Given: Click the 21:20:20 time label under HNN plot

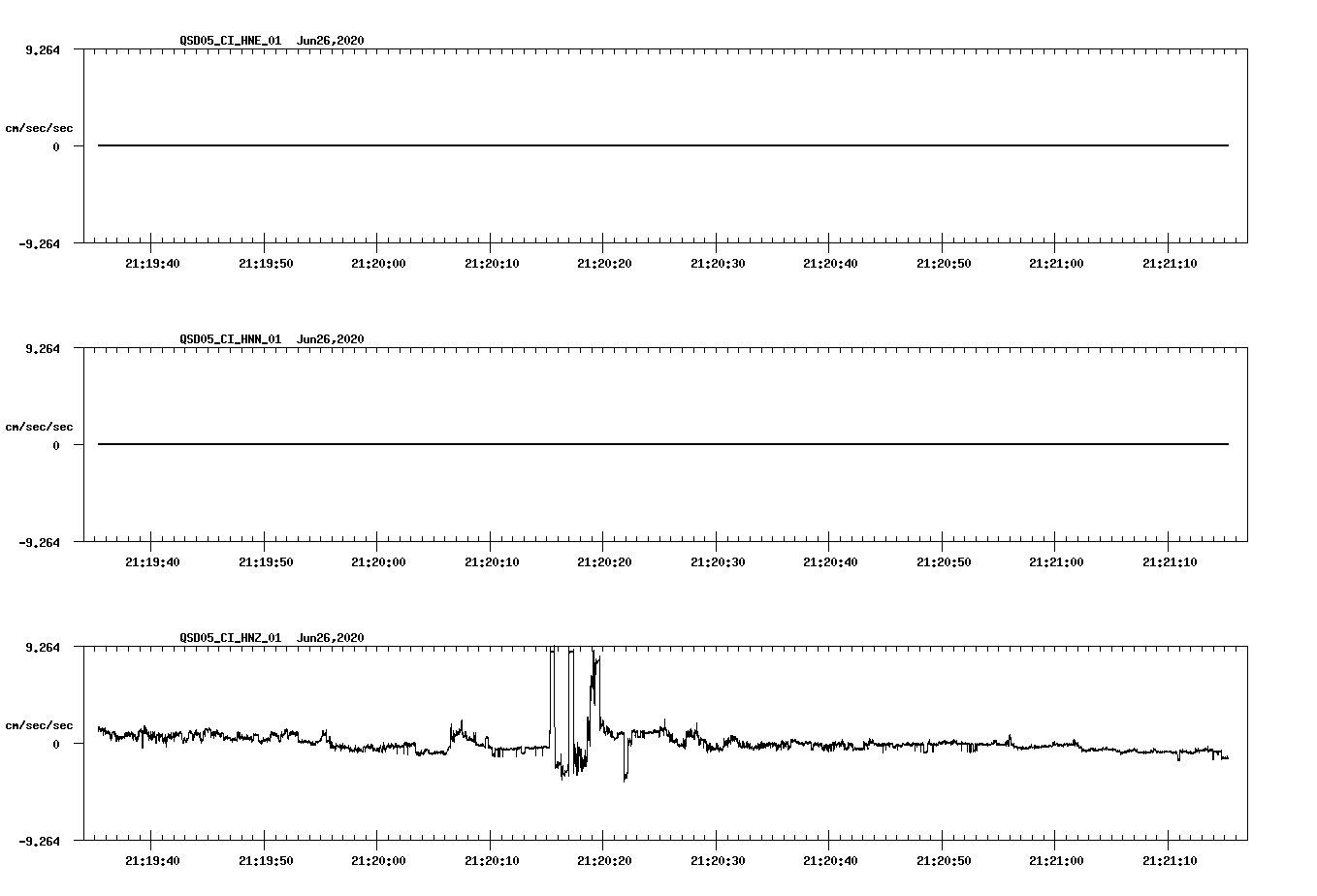Looking at the screenshot, I should click(604, 562).
